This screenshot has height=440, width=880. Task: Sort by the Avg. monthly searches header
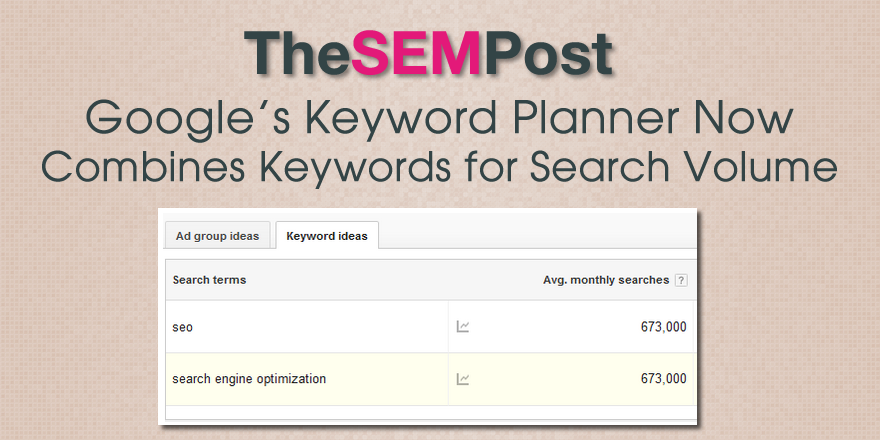(x=605, y=280)
